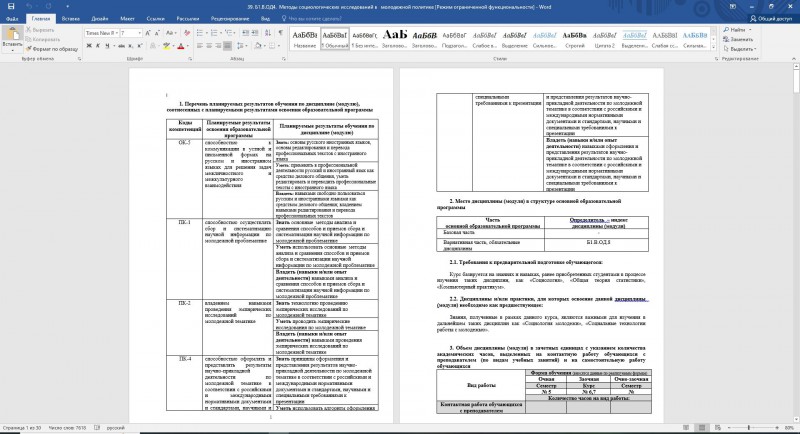The image size is (800, 434).
Task: Click the Найти find button
Action: tap(736, 30)
